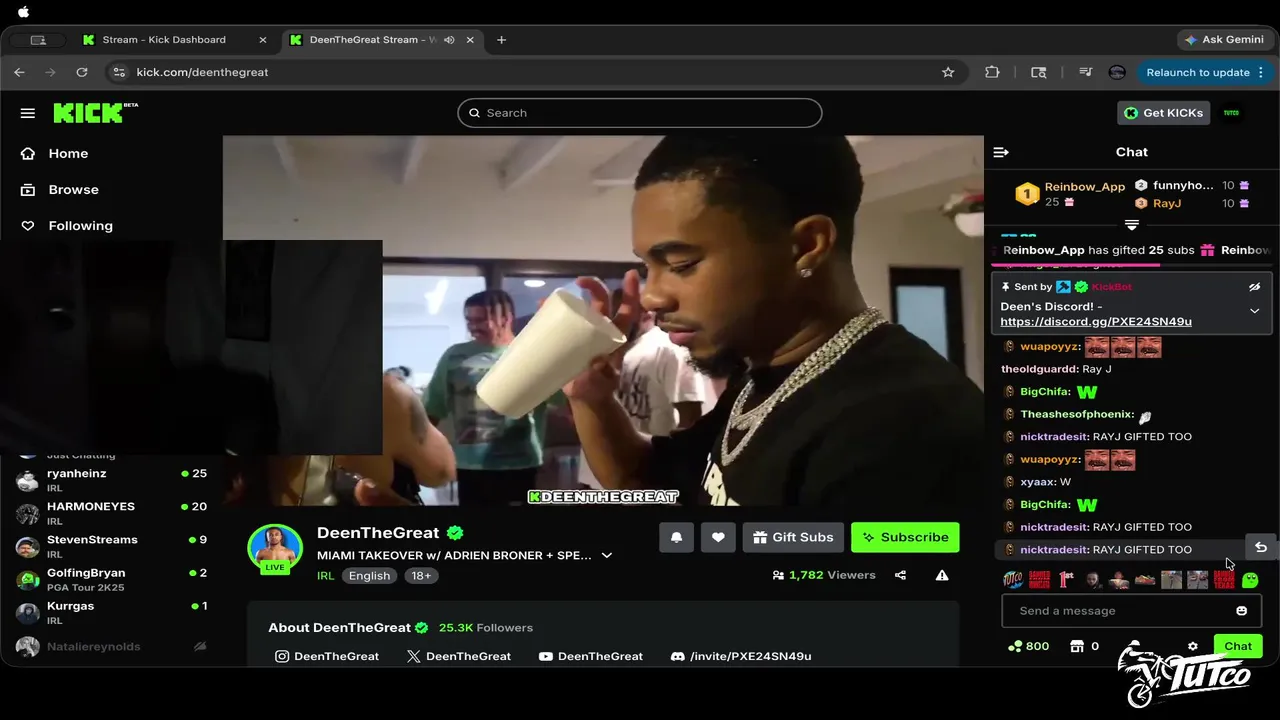
Task: Open ryanheinz channel in sidebar
Action: click(x=111, y=480)
